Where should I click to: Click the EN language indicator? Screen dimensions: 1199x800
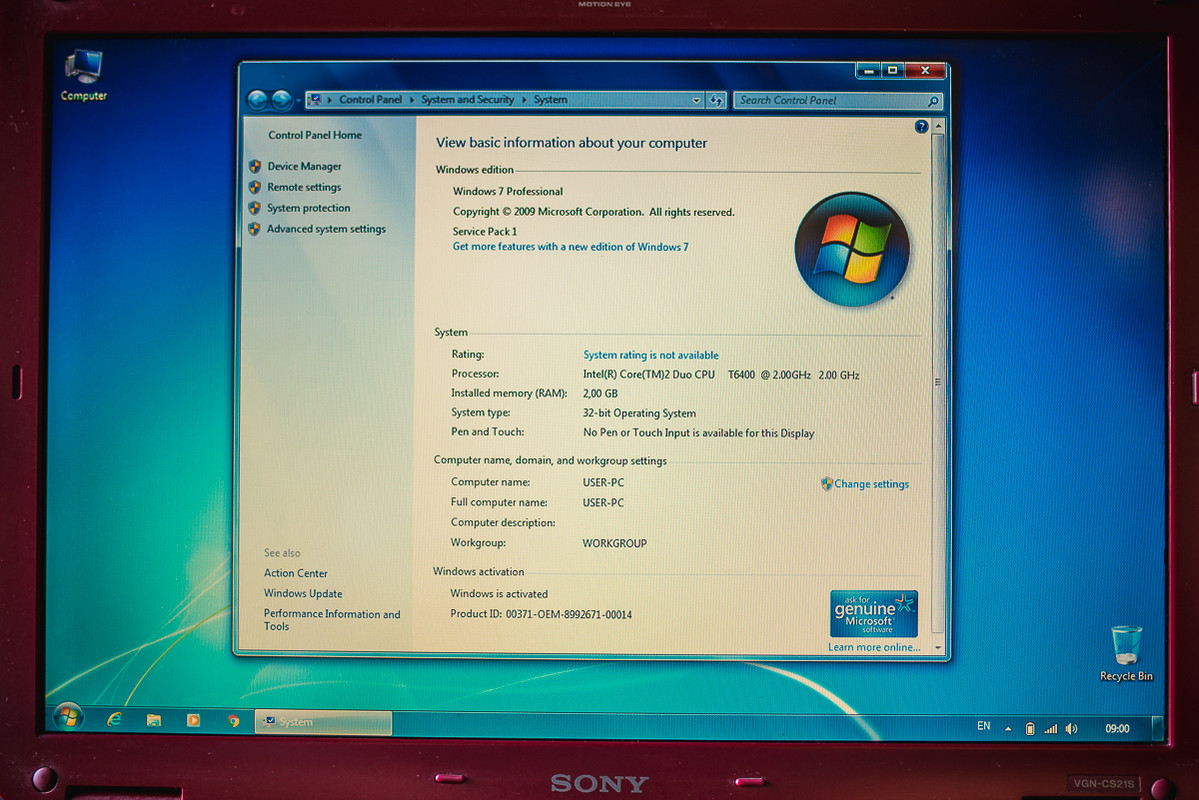983,726
